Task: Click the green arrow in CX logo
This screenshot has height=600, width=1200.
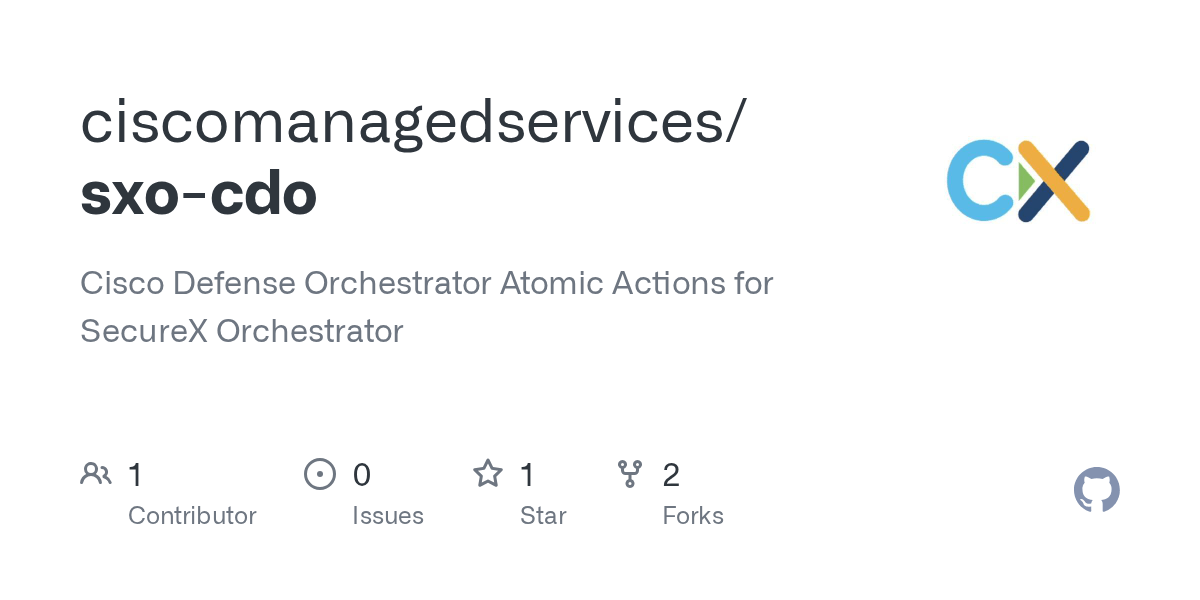Action: click(x=1027, y=181)
